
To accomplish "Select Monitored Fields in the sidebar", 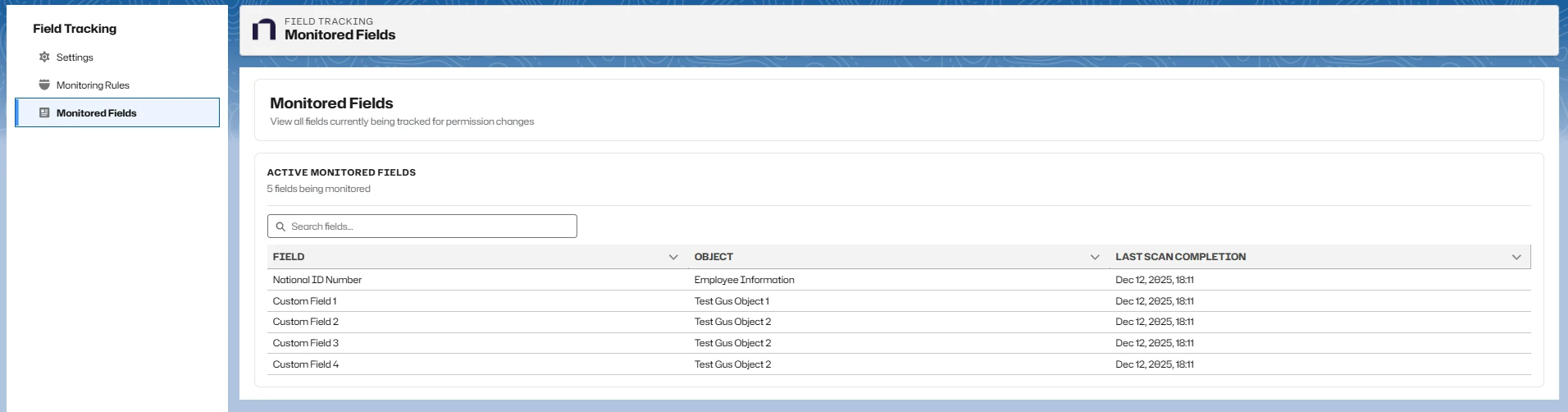I will (97, 113).
